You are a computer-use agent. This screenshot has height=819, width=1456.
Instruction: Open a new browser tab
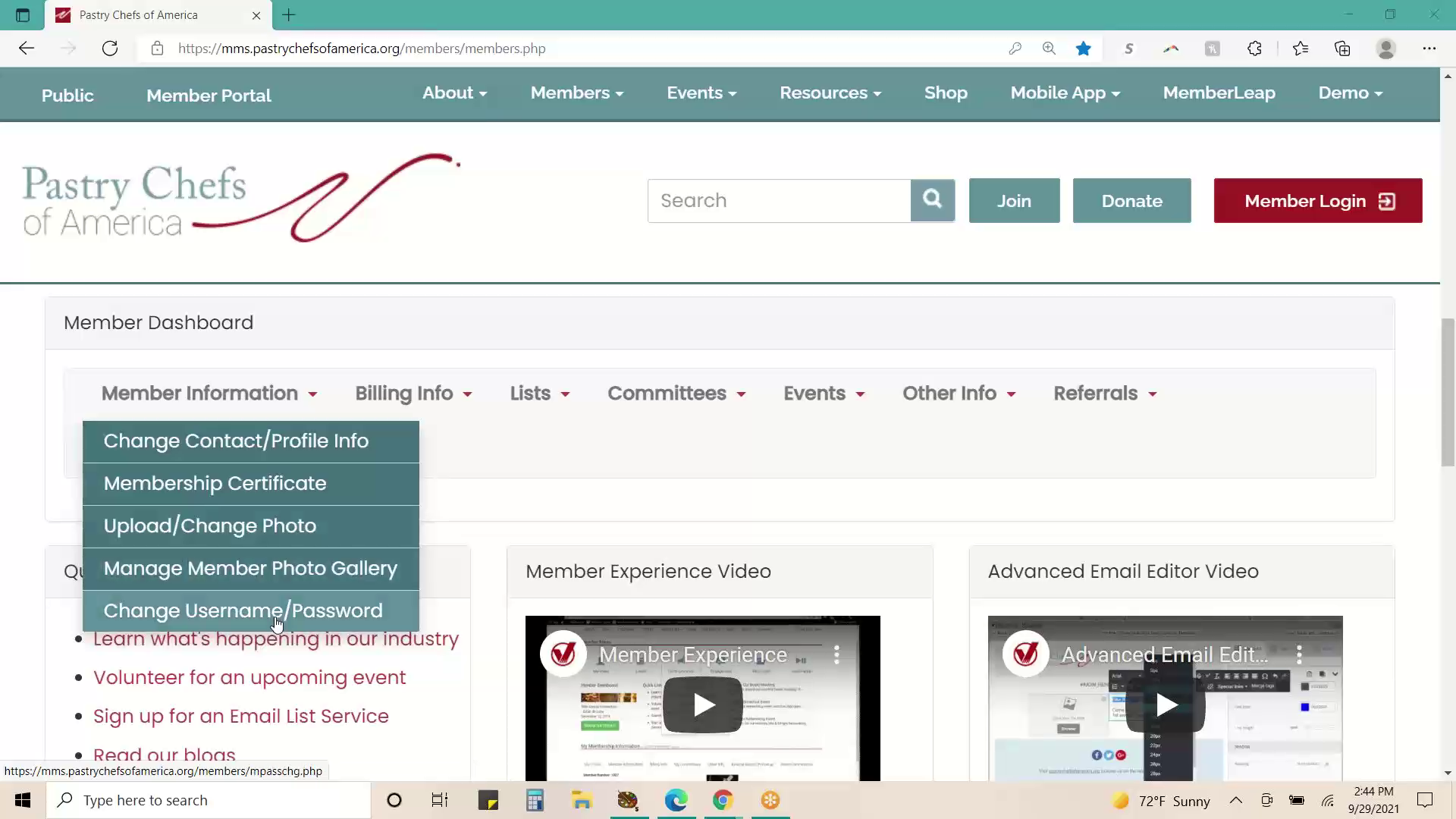289,14
